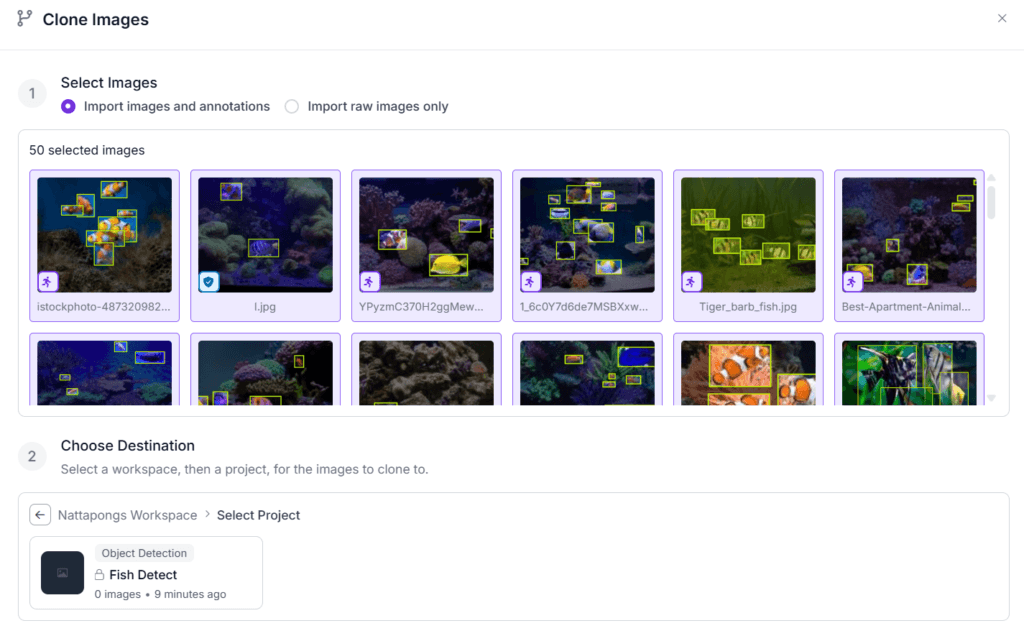The image size is (1024, 631).
Task: Click the back arrow beside Nattapongs Workspace
Action: [x=40, y=515]
